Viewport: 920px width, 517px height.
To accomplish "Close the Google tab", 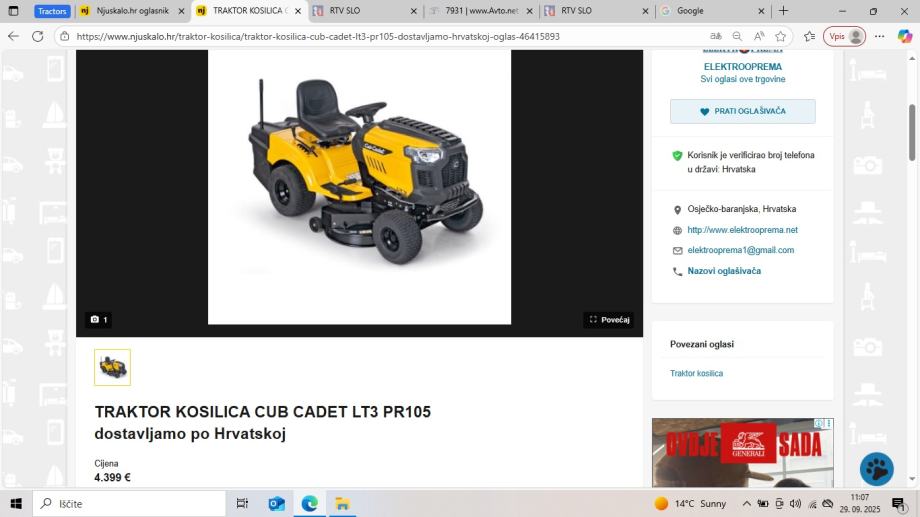I will (762, 11).
